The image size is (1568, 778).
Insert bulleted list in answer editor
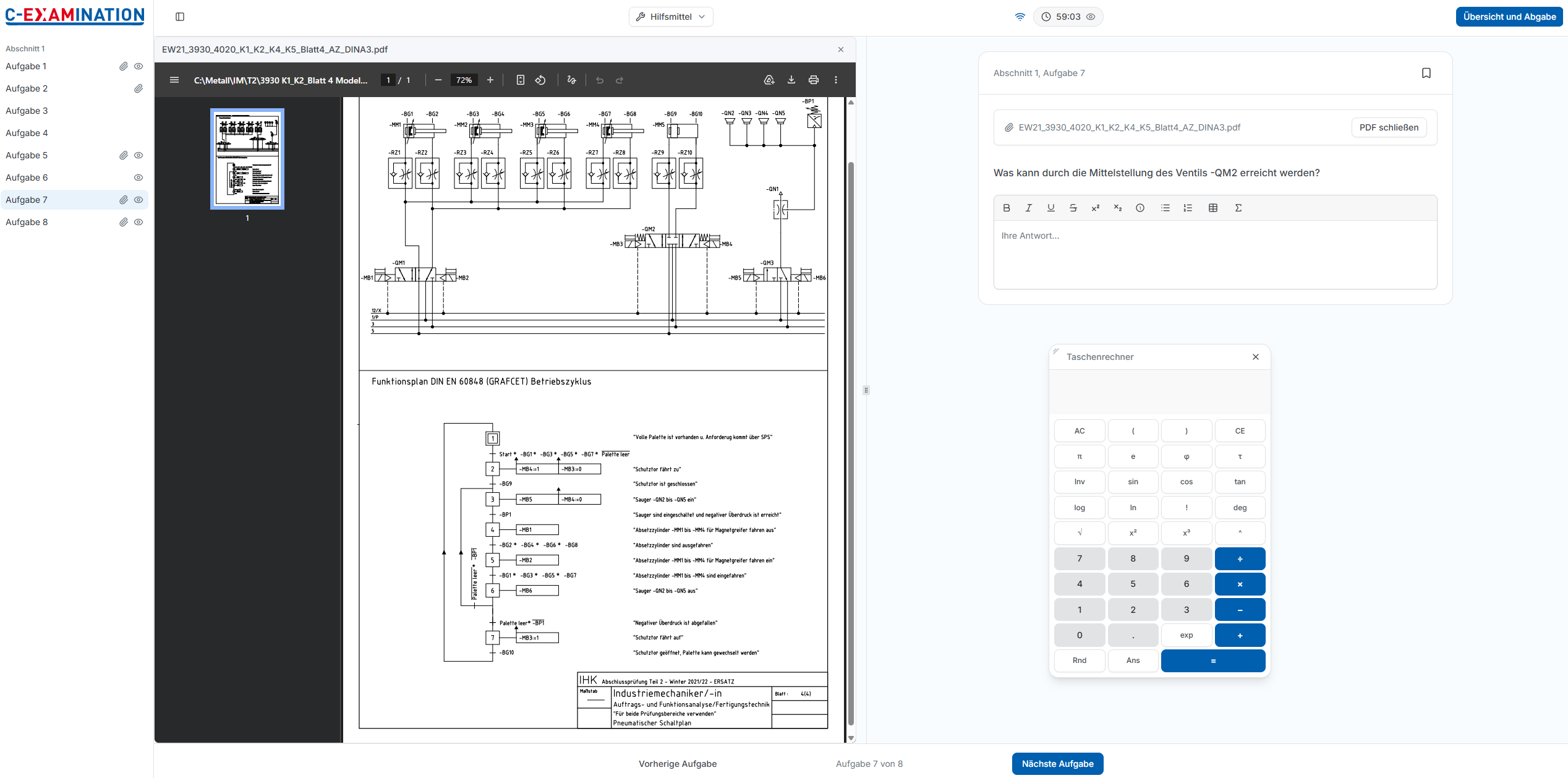[x=1165, y=208]
